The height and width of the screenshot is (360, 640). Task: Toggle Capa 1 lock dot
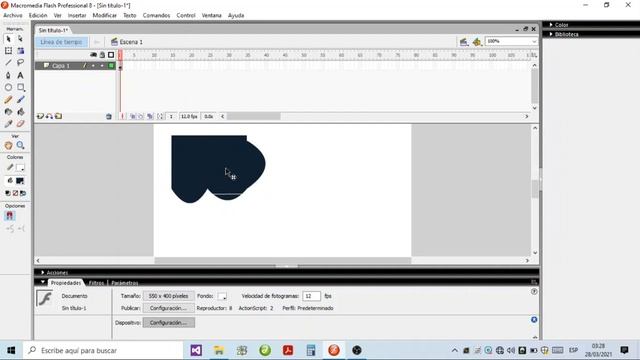pyautogui.click(x=102, y=66)
